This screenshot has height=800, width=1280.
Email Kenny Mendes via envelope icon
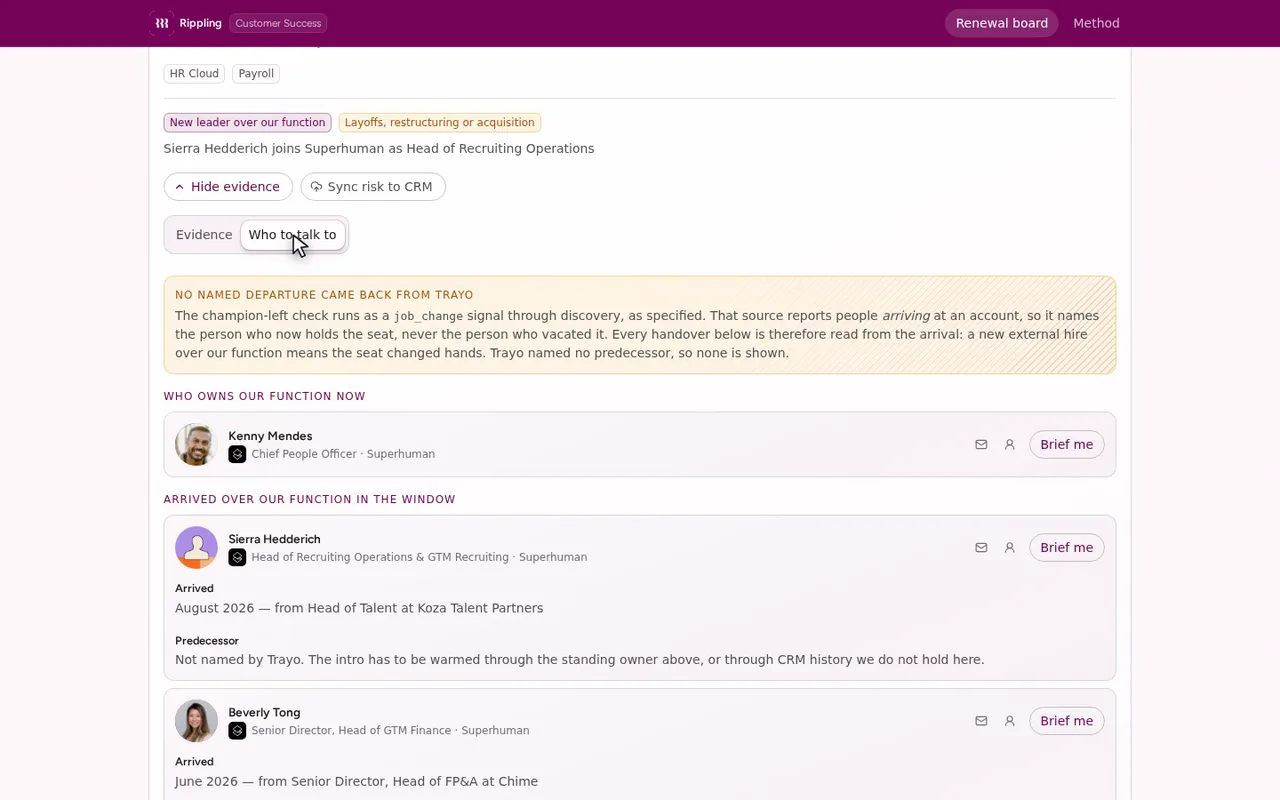981,445
